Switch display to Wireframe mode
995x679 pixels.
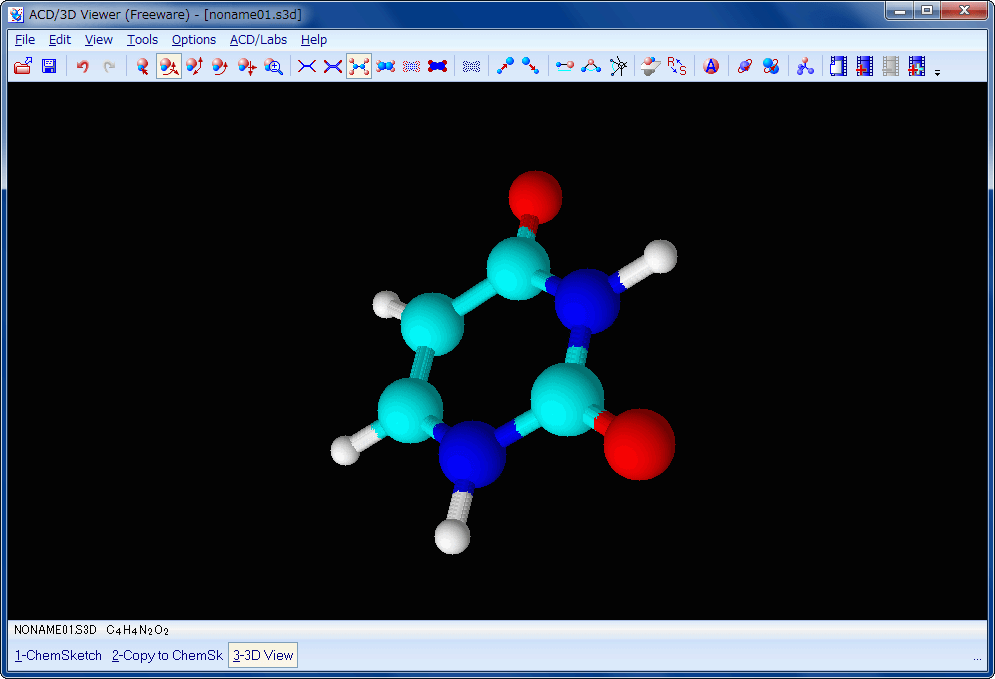pyautogui.click(x=306, y=66)
